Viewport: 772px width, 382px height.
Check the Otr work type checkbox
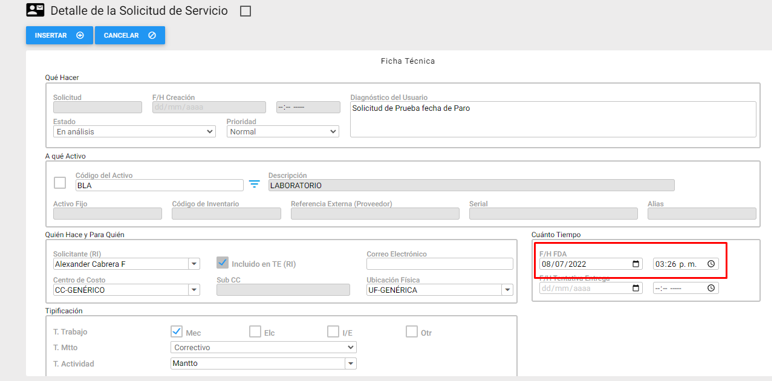point(412,331)
